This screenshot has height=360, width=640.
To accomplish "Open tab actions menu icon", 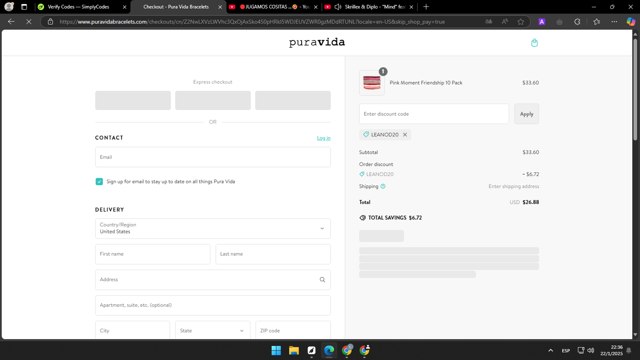I will pos(24,7).
